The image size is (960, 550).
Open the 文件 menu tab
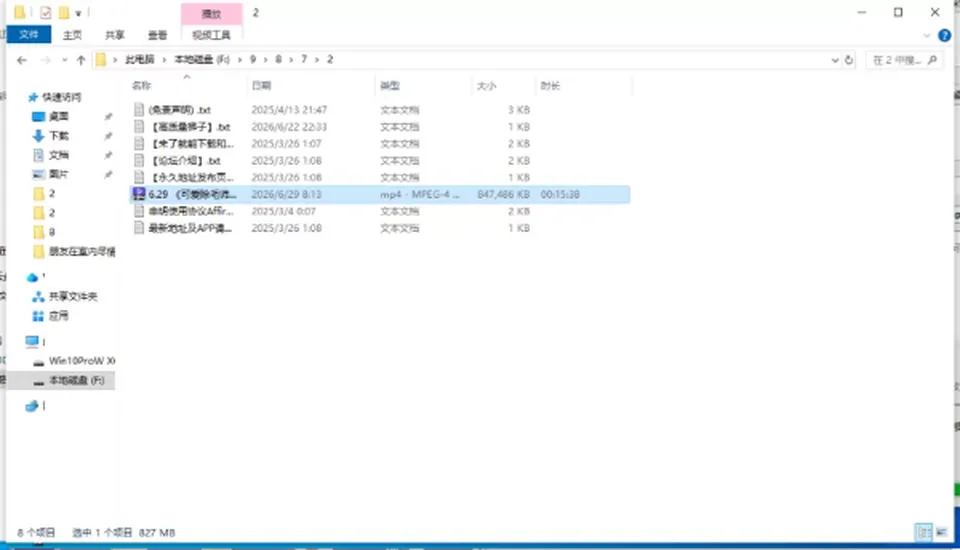click(29, 35)
